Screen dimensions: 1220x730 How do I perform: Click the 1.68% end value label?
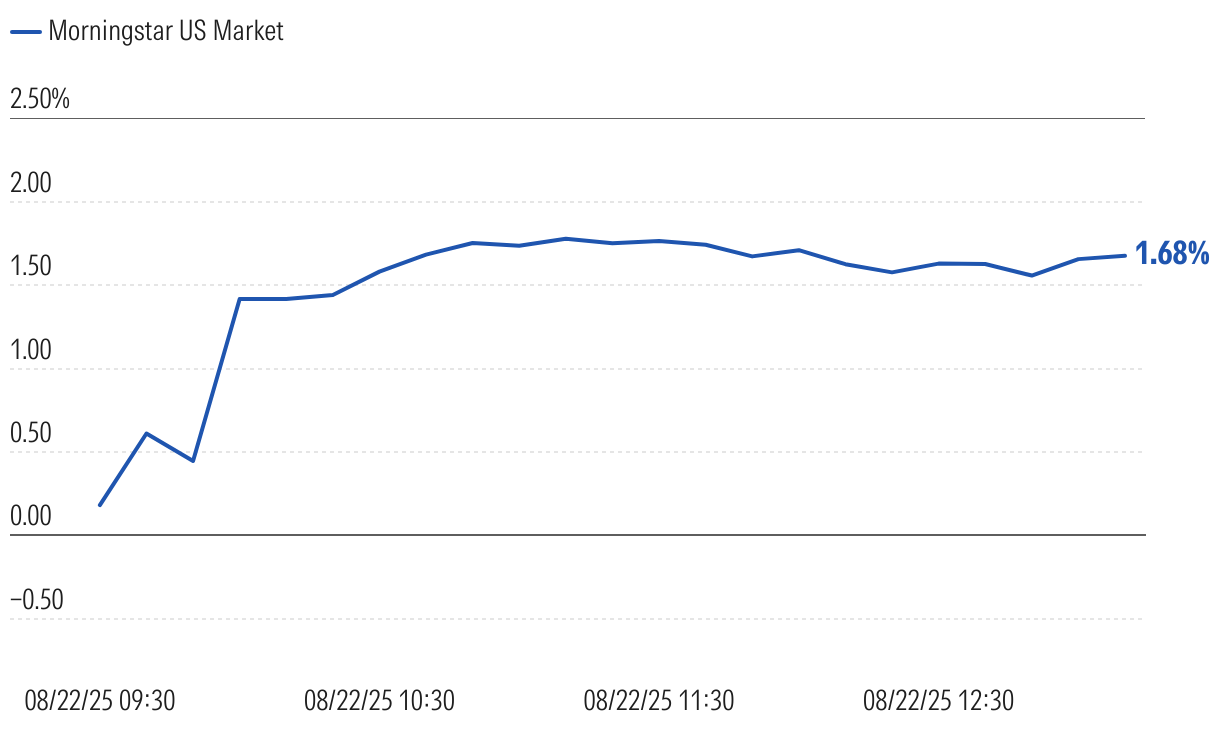1172,254
